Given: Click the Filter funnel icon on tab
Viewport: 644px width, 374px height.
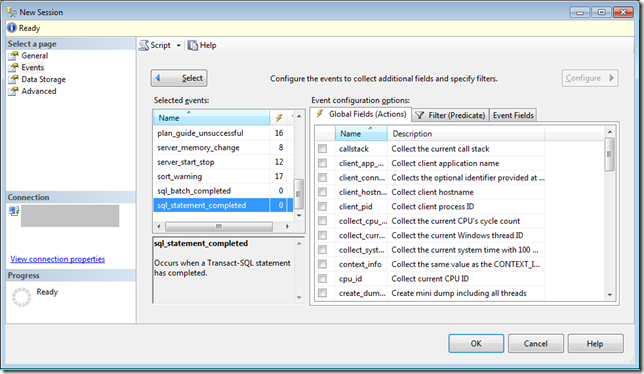Looking at the screenshot, I should [419, 115].
